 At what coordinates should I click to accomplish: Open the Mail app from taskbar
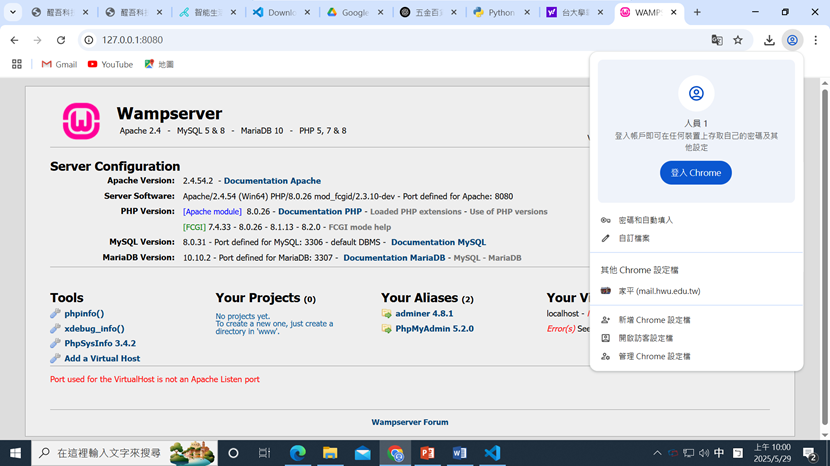363,453
